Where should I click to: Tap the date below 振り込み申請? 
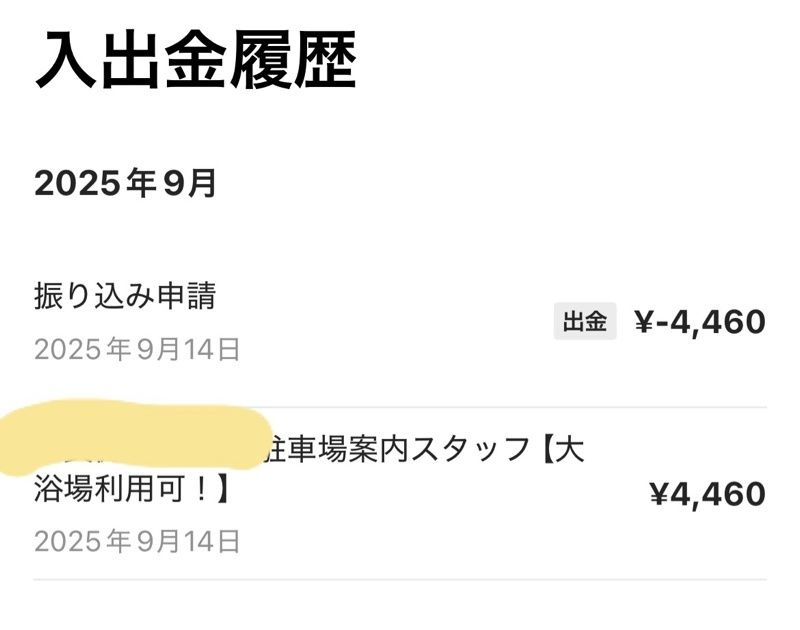pyautogui.click(x=137, y=349)
